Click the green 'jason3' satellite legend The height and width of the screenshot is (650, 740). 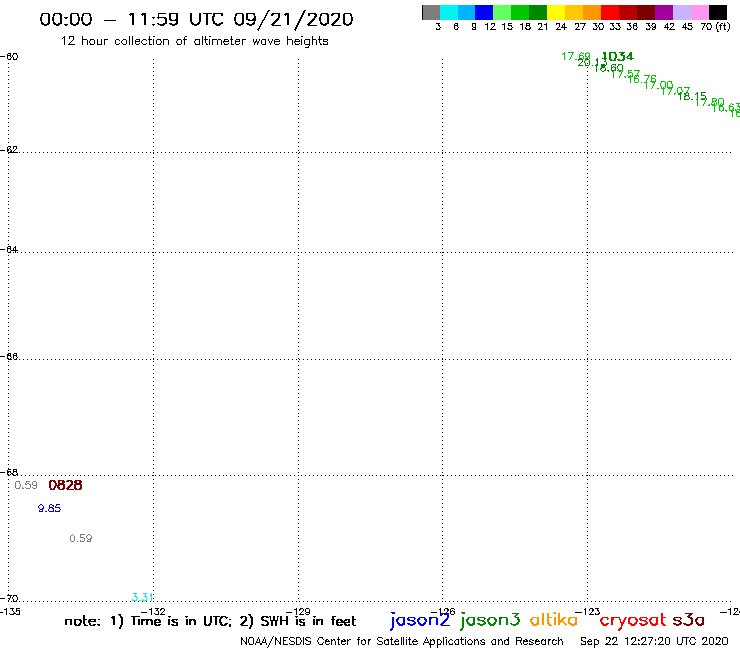[x=490, y=621]
